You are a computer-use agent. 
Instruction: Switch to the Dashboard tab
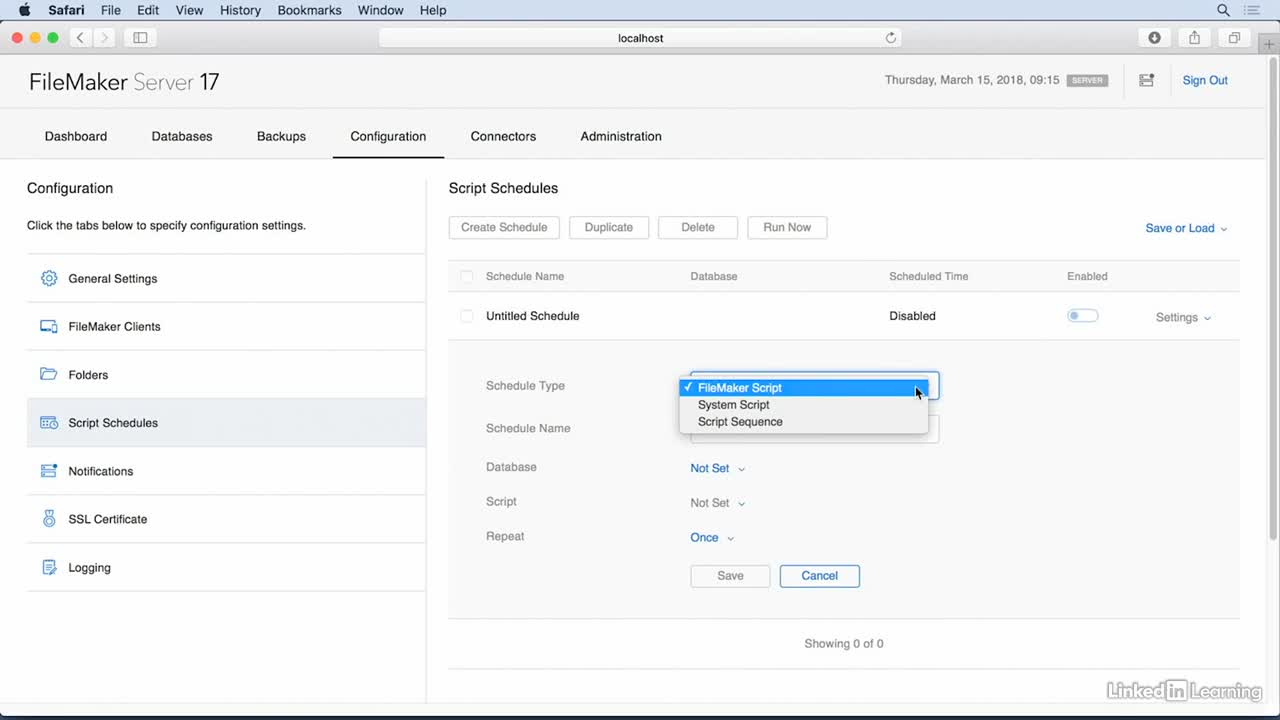click(76, 136)
